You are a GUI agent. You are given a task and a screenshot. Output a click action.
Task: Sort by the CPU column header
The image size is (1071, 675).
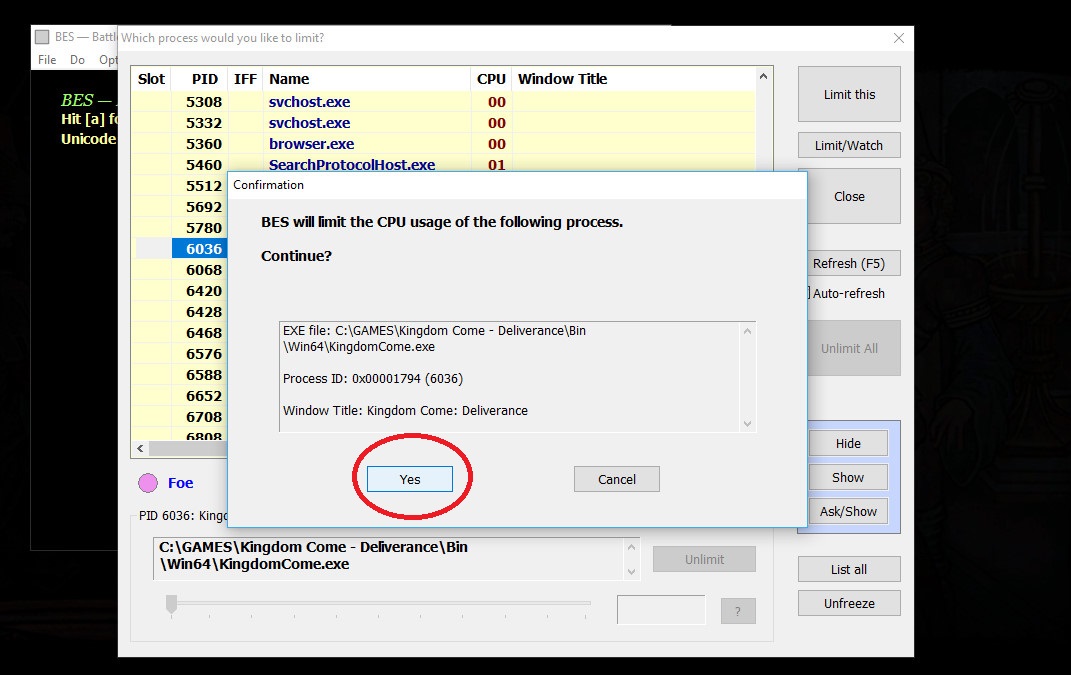point(491,79)
